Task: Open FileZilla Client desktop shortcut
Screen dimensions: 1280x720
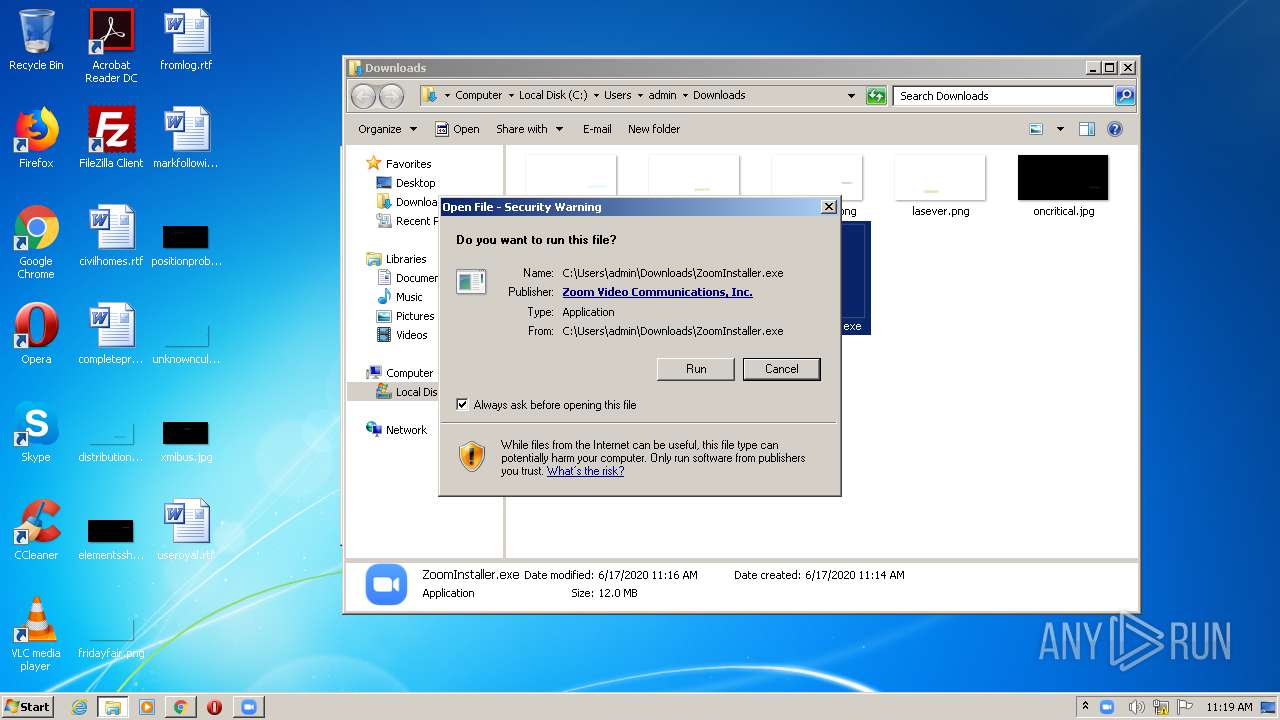Action: tap(111, 138)
